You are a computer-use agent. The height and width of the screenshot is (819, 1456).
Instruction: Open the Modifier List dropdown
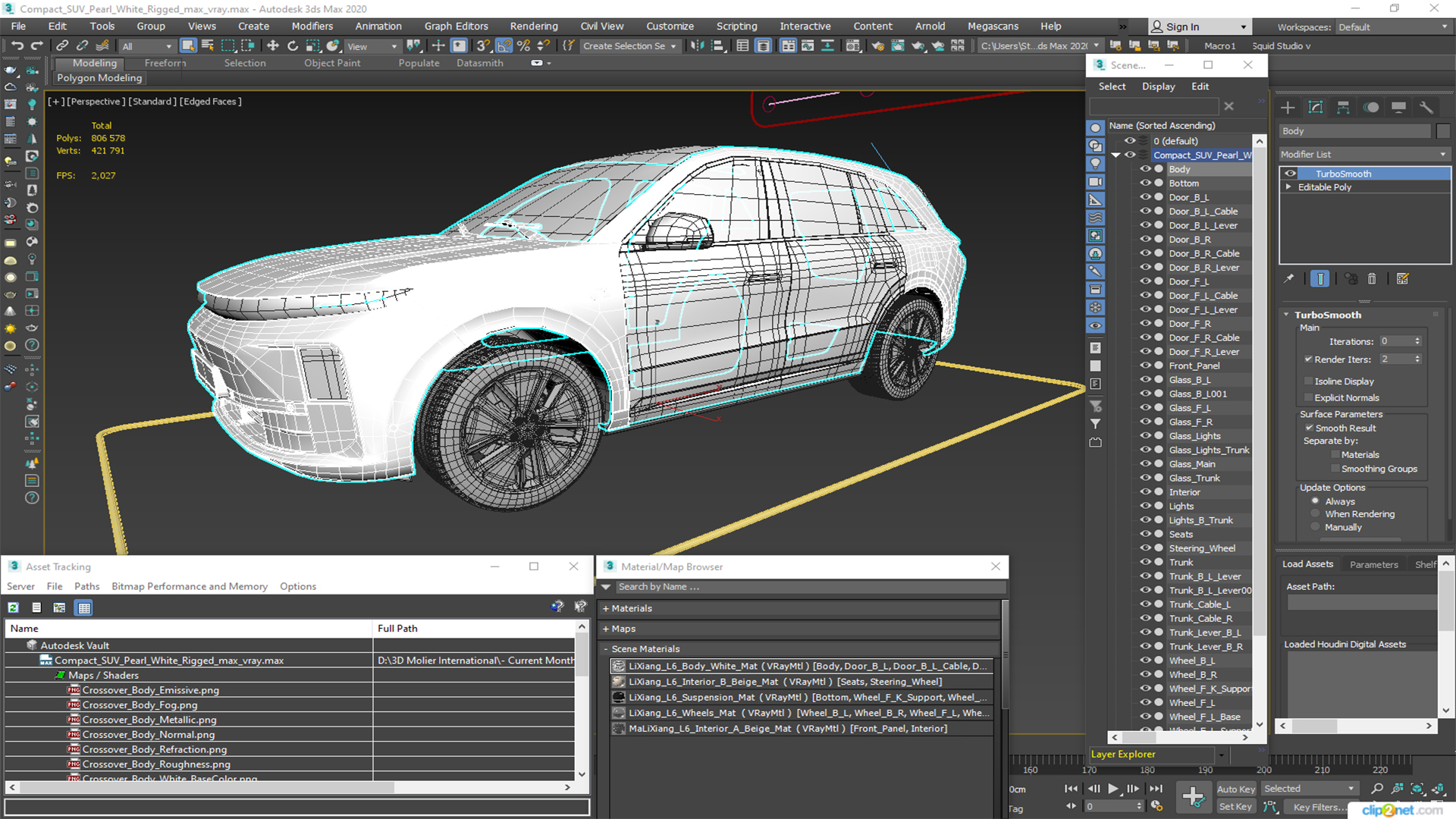coord(1363,154)
